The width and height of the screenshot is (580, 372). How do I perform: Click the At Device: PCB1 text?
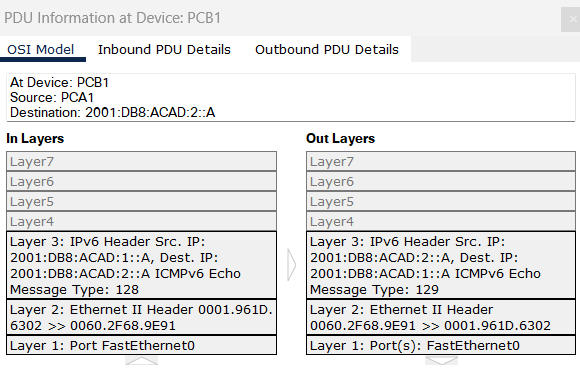coord(59,82)
